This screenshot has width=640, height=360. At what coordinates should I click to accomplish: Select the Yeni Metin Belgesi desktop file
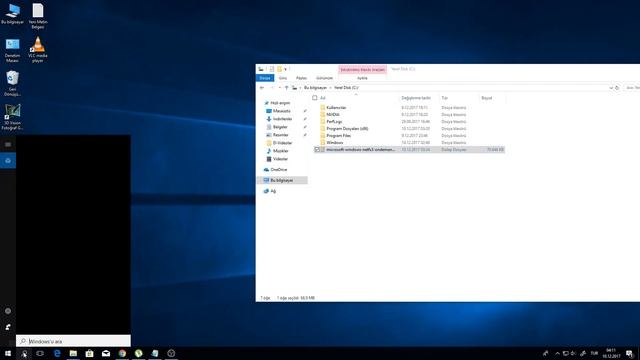click(x=38, y=16)
